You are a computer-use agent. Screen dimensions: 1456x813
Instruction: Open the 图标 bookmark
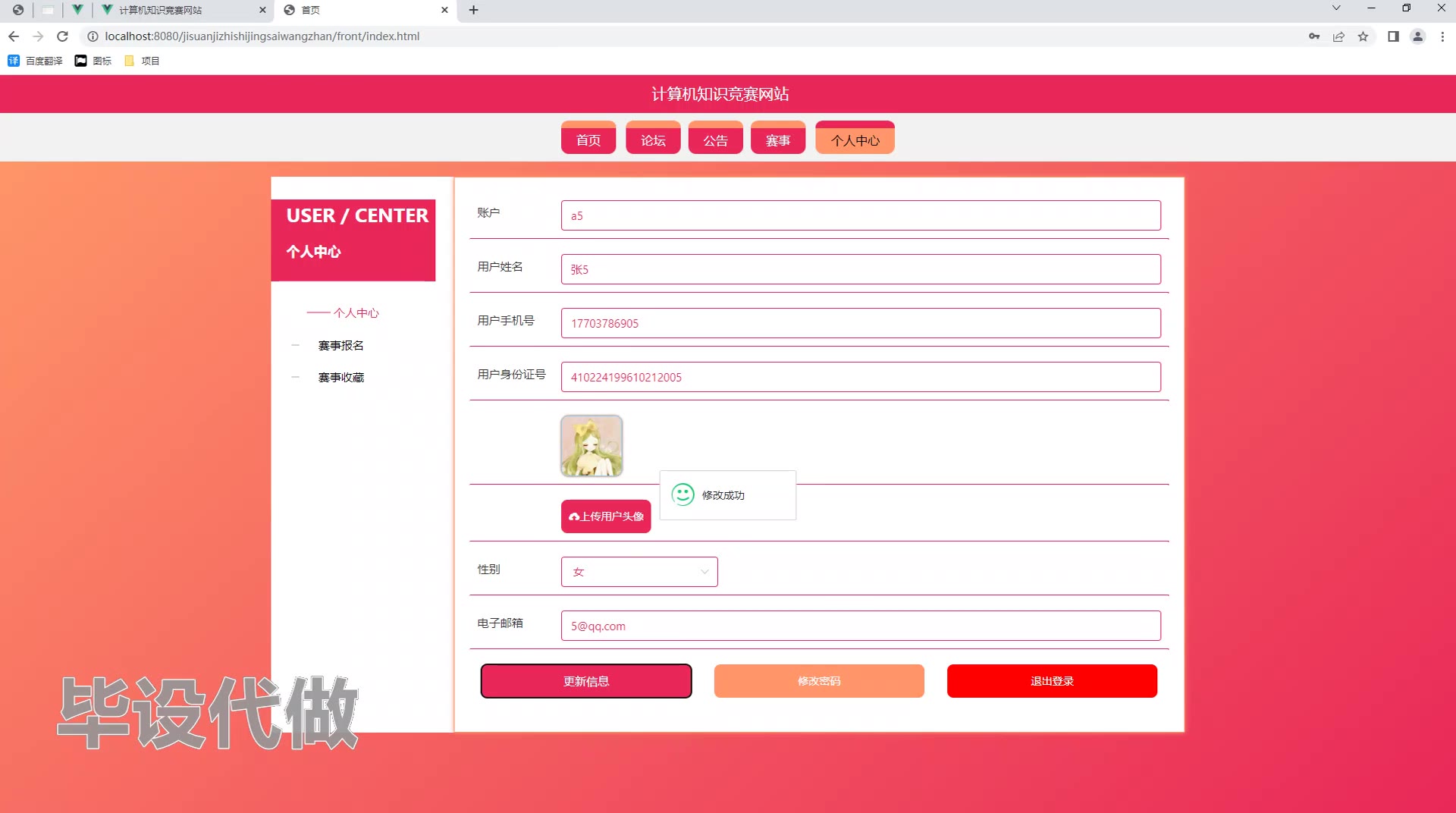click(93, 61)
